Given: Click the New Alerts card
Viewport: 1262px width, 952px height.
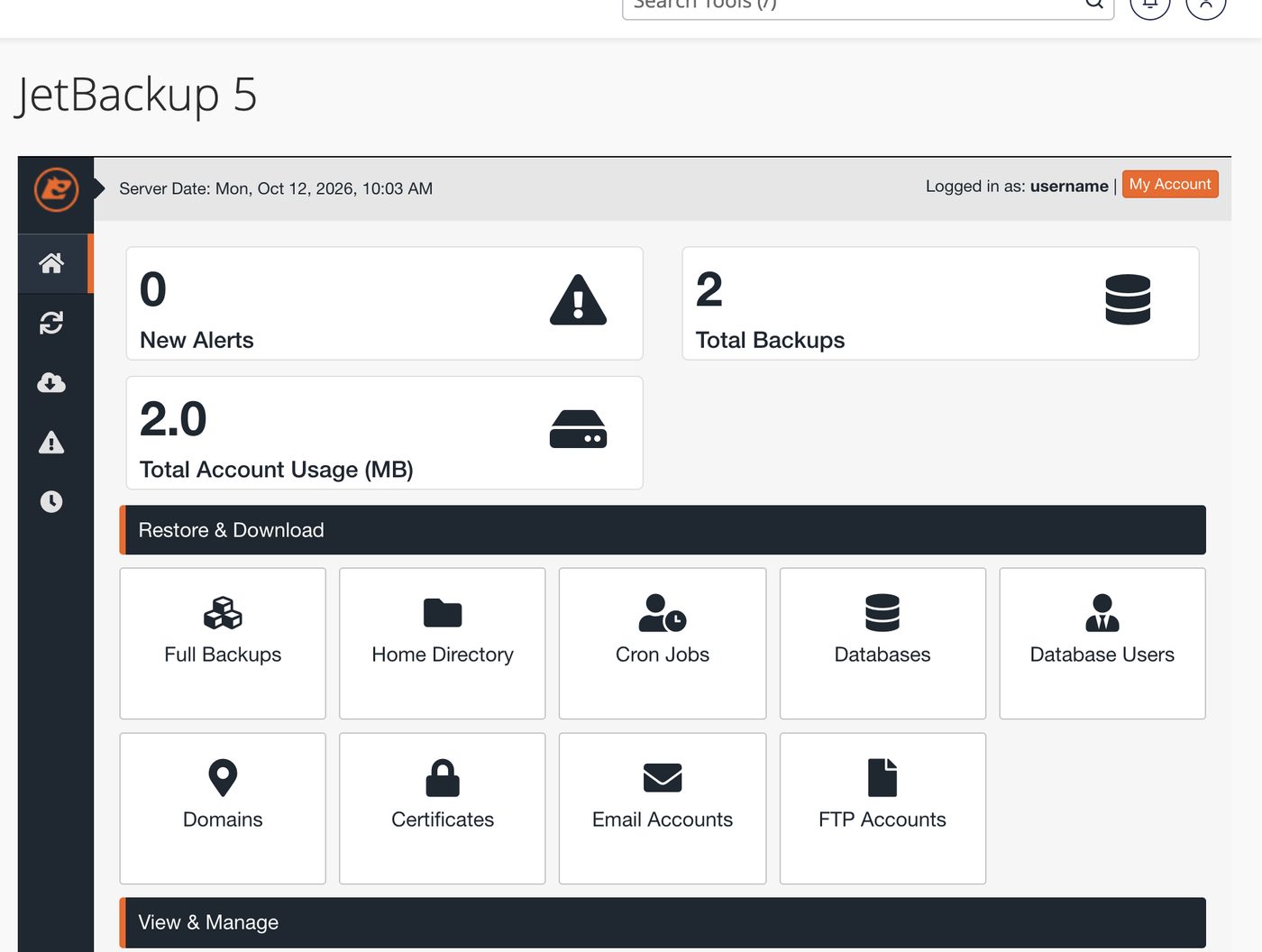Looking at the screenshot, I should point(385,304).
